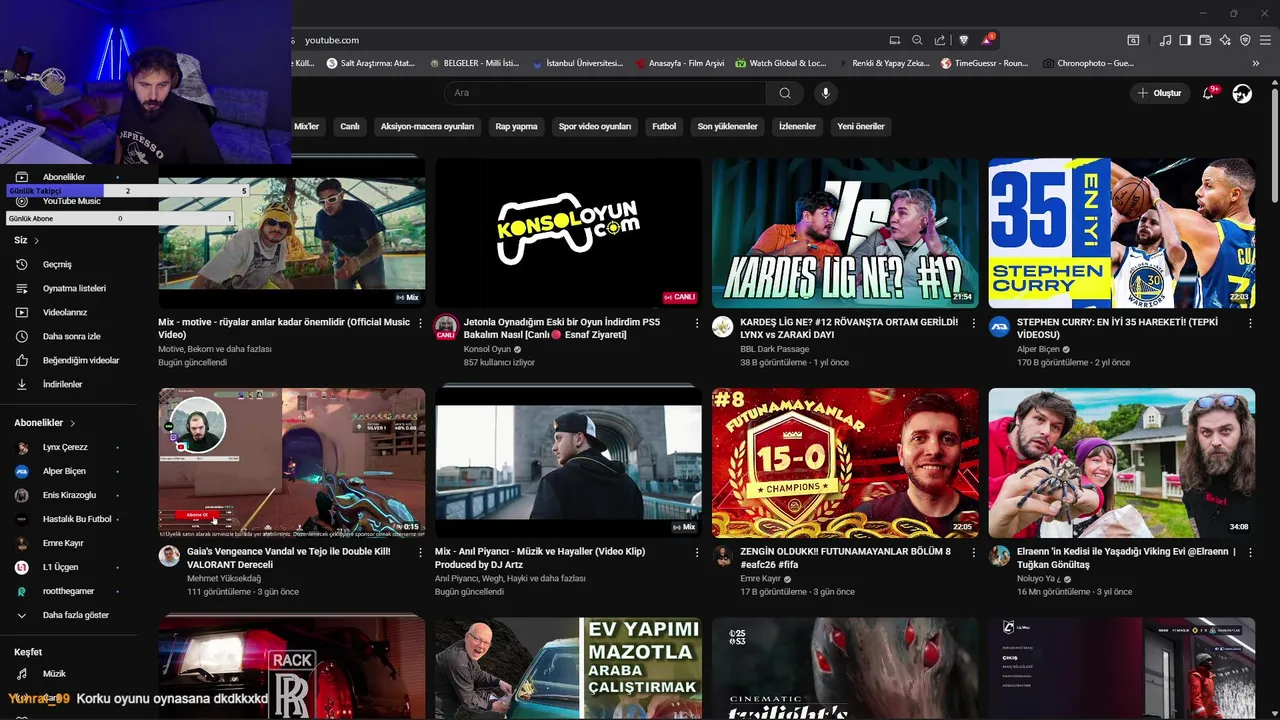The width and height of the screenshot is (1280, 720).
Task: Expand the Siz section header
Action: coord(27,241)
